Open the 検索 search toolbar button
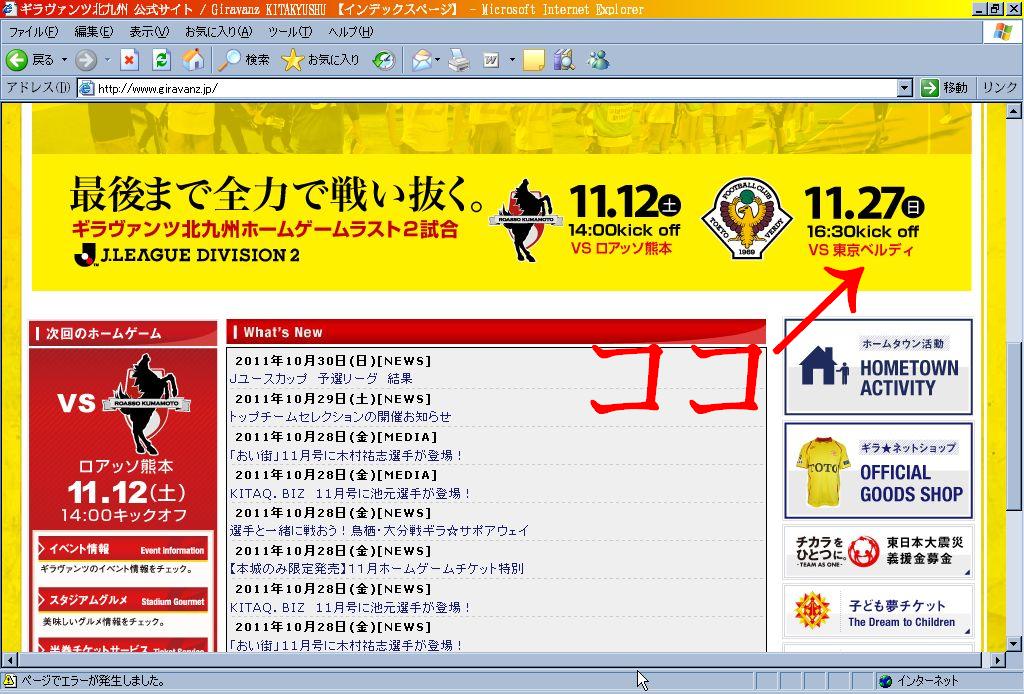This screenshot has width=1024, height=694. [x=244, y=60]
